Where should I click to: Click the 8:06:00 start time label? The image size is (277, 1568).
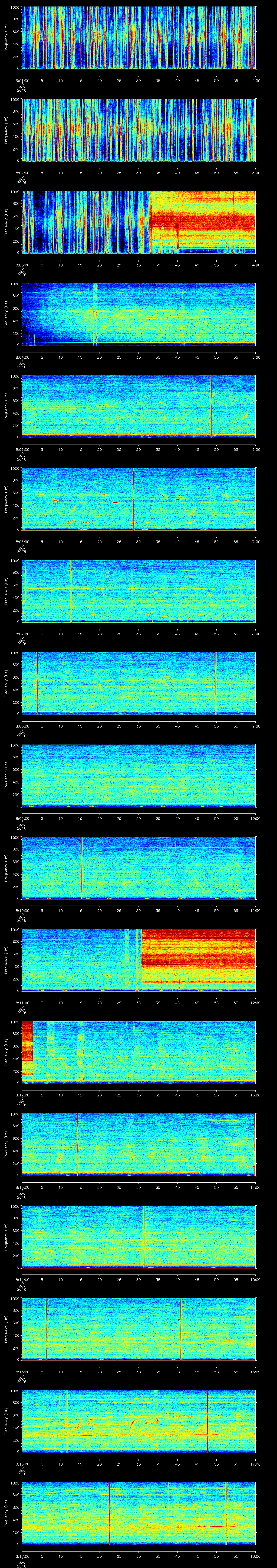(x=22, y=542)
